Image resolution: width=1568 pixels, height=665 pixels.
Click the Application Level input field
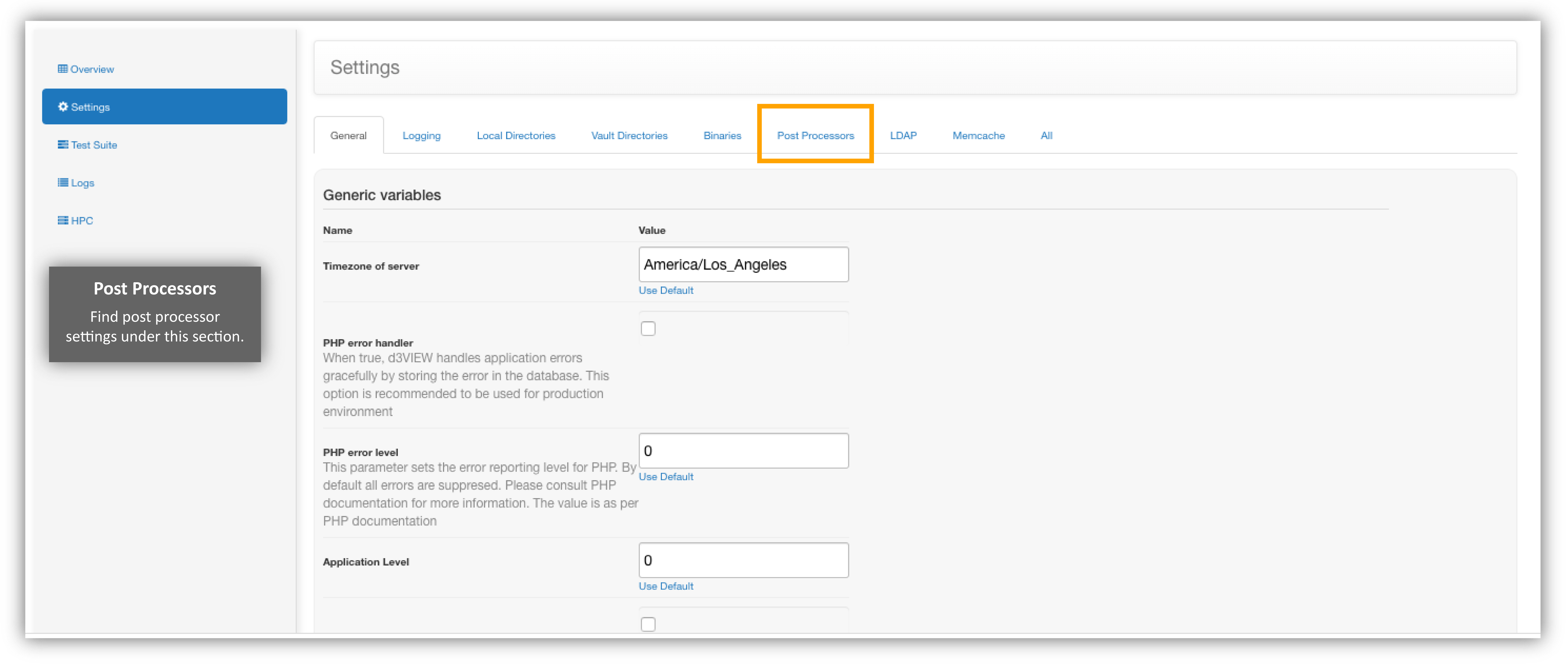(743, 560)
